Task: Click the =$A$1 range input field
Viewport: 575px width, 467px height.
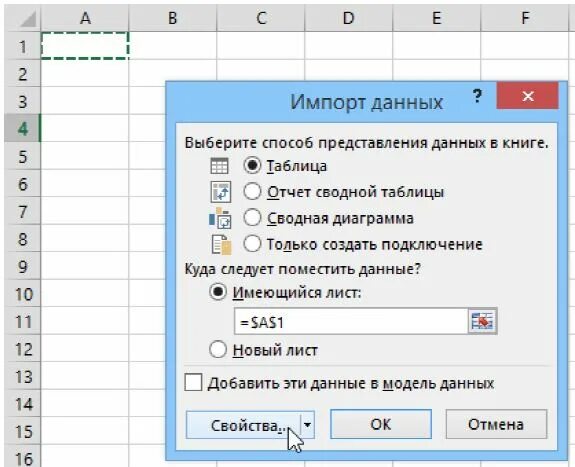Action: (x=351, y=322)
